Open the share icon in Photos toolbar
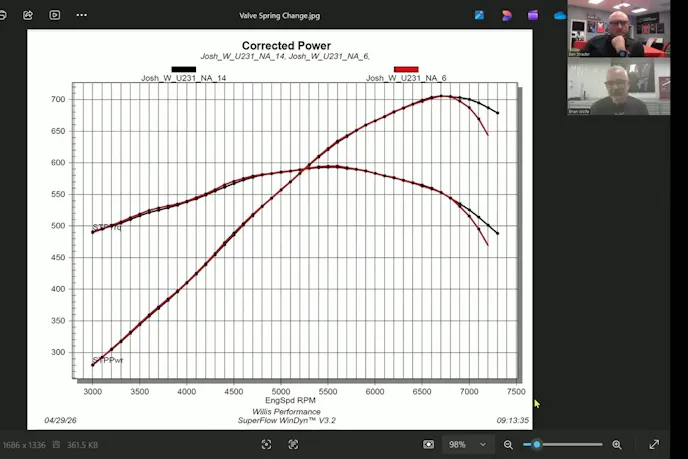The image size is (688, 459). point(28,15)
